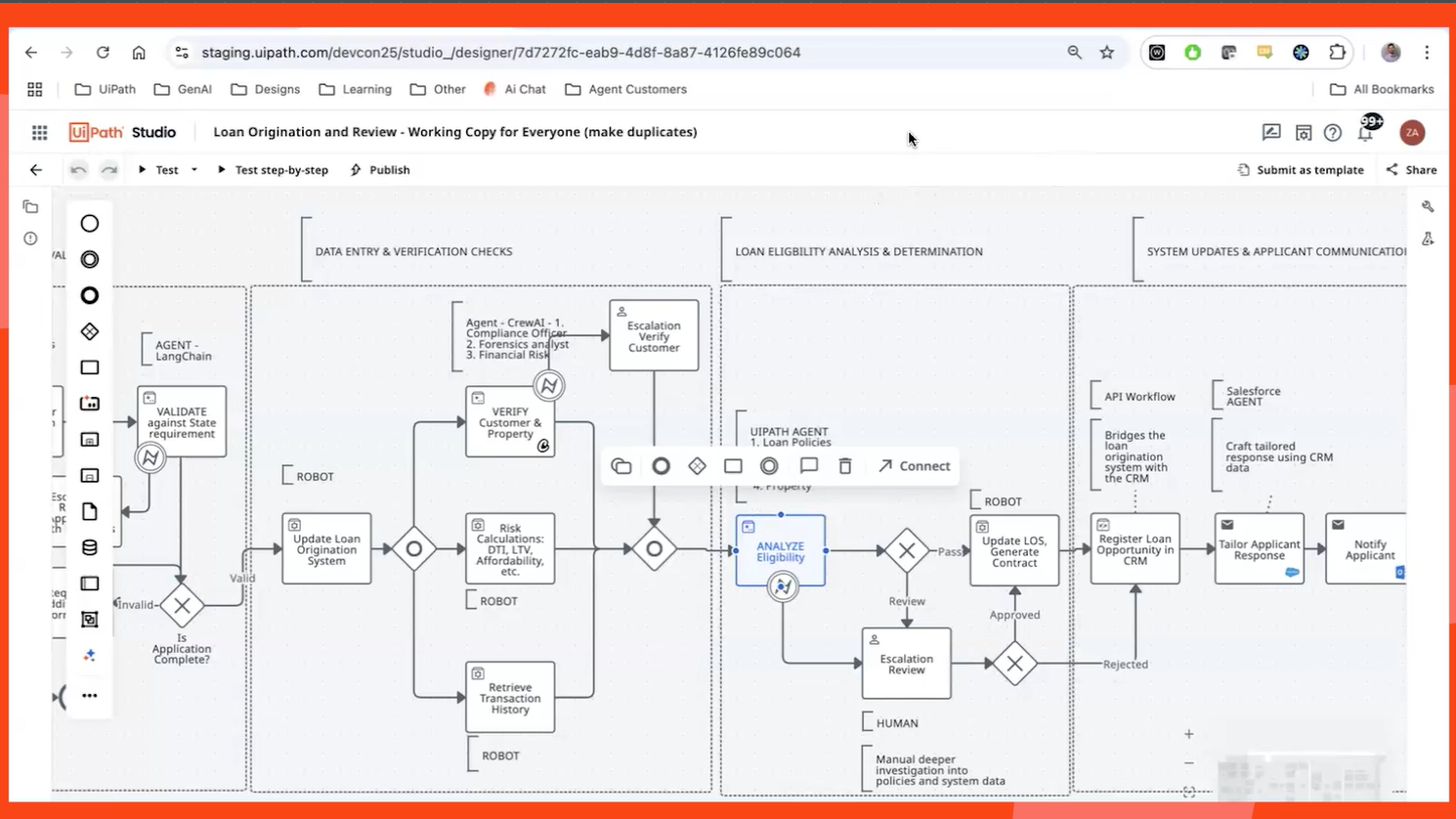1456x819 pixels.
Task: Open the errors/issues panel icon
Action: point(31,238)
